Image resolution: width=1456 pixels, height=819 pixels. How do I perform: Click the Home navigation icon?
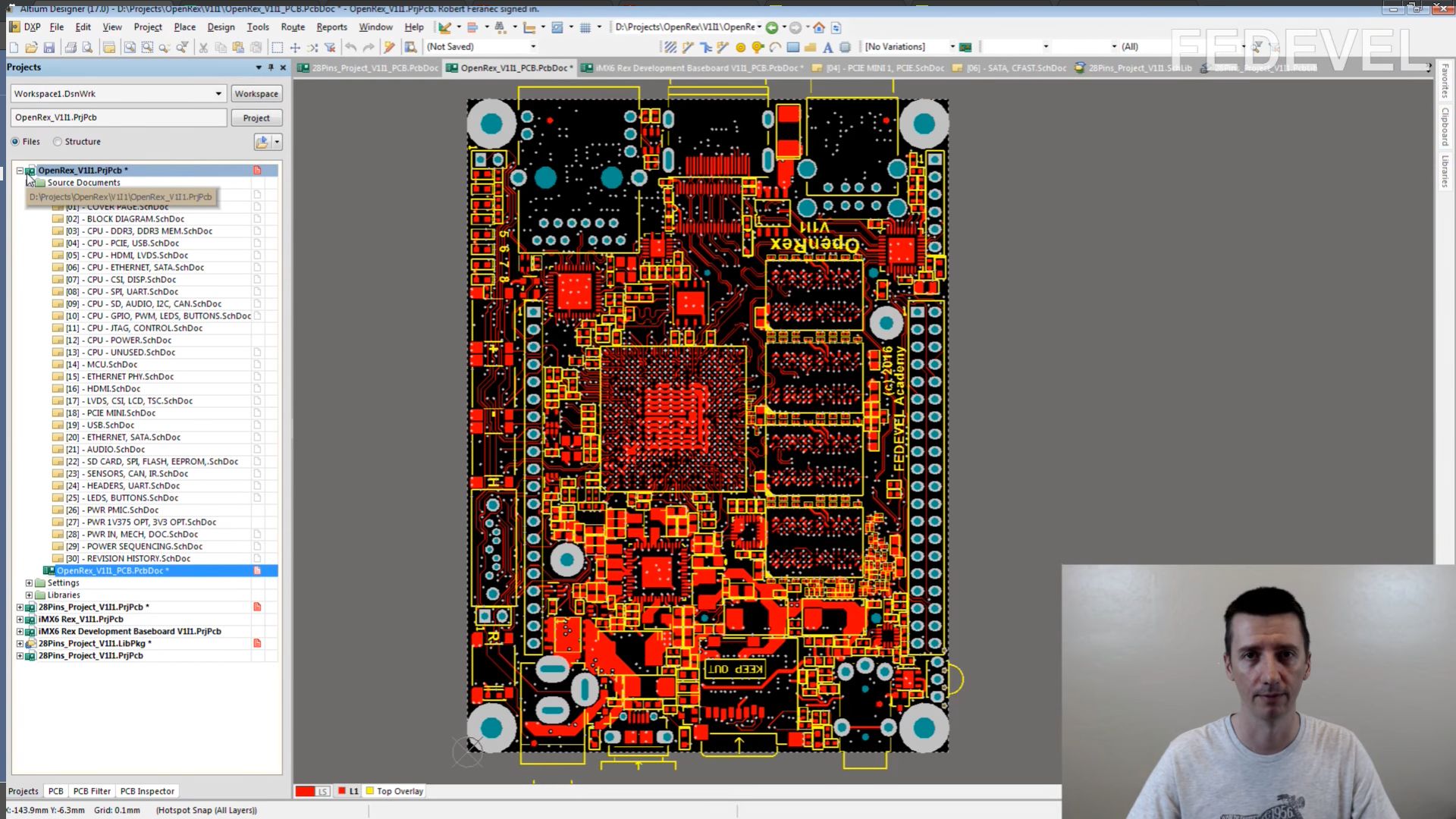click(x=819, y=27)
